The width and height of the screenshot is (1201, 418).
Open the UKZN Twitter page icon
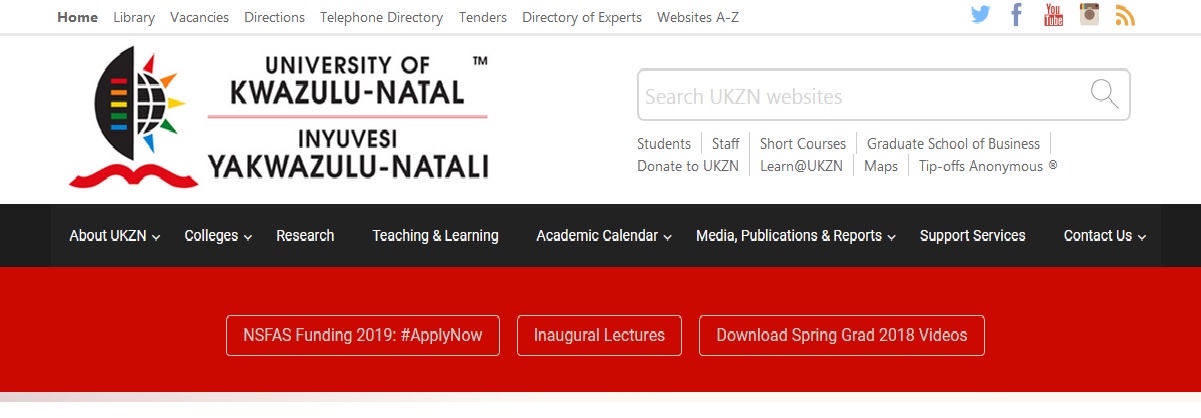pyautogui.click(x=980, y=15)
